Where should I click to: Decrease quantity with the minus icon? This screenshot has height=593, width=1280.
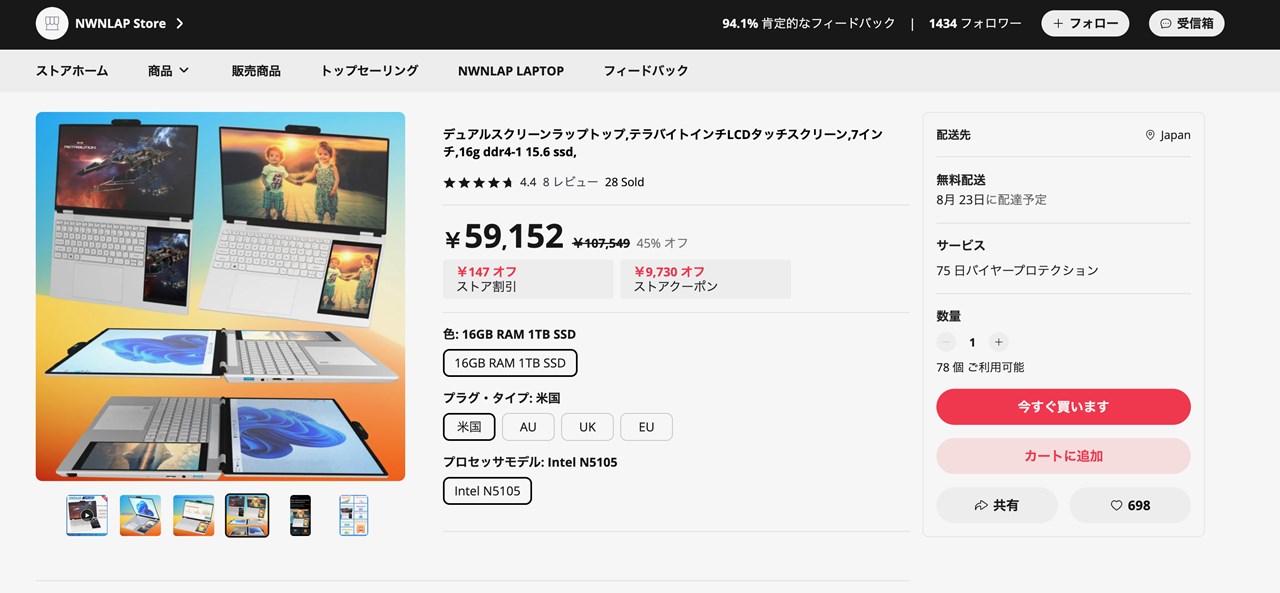pyautogui.click(x=946, y=342)
